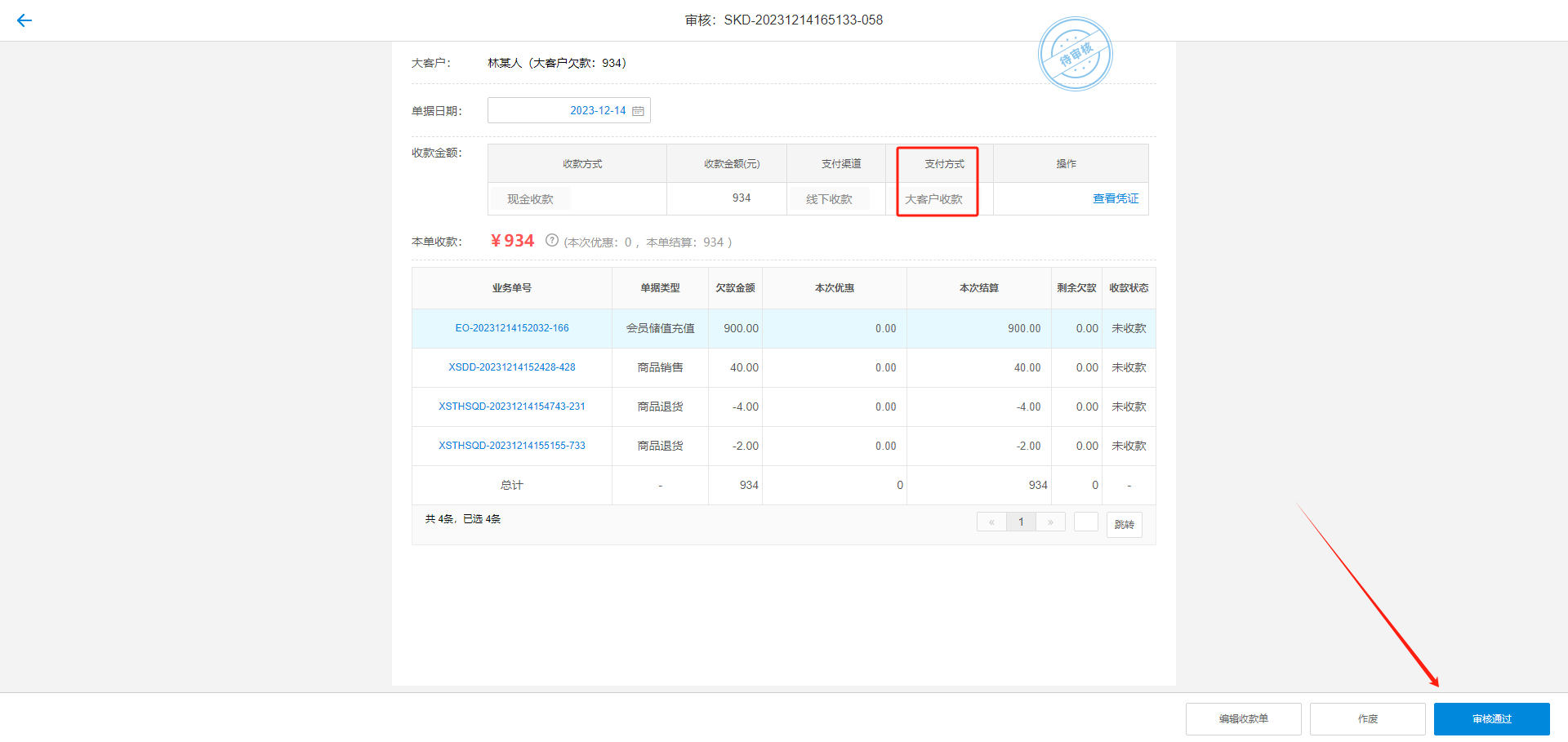Click 未收款 status in 商品销售 row
This screenshot has height=742, width=1568.
click(x=1129, y=367)
